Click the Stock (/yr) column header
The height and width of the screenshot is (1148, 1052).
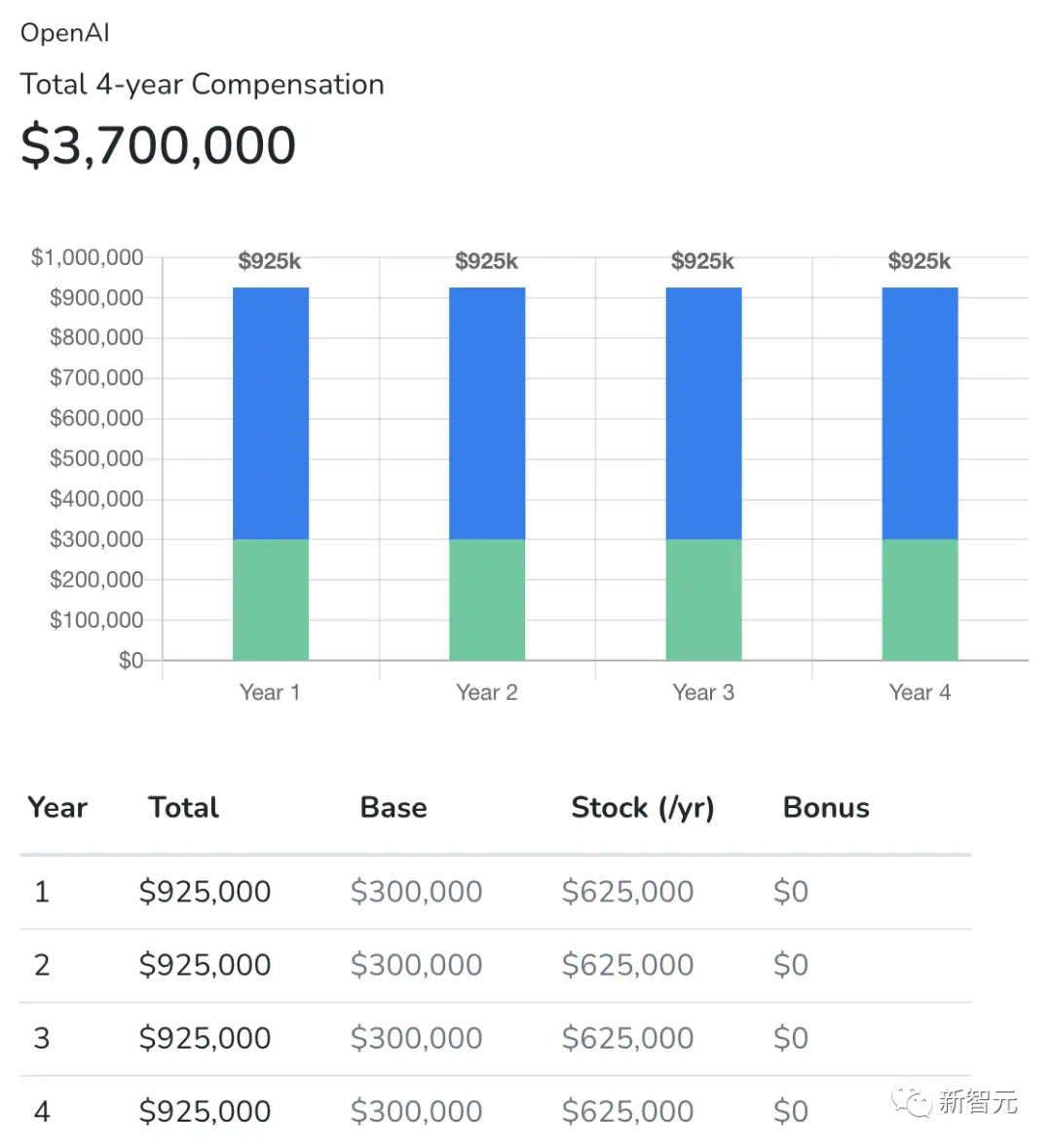click(x=643, y=807)
